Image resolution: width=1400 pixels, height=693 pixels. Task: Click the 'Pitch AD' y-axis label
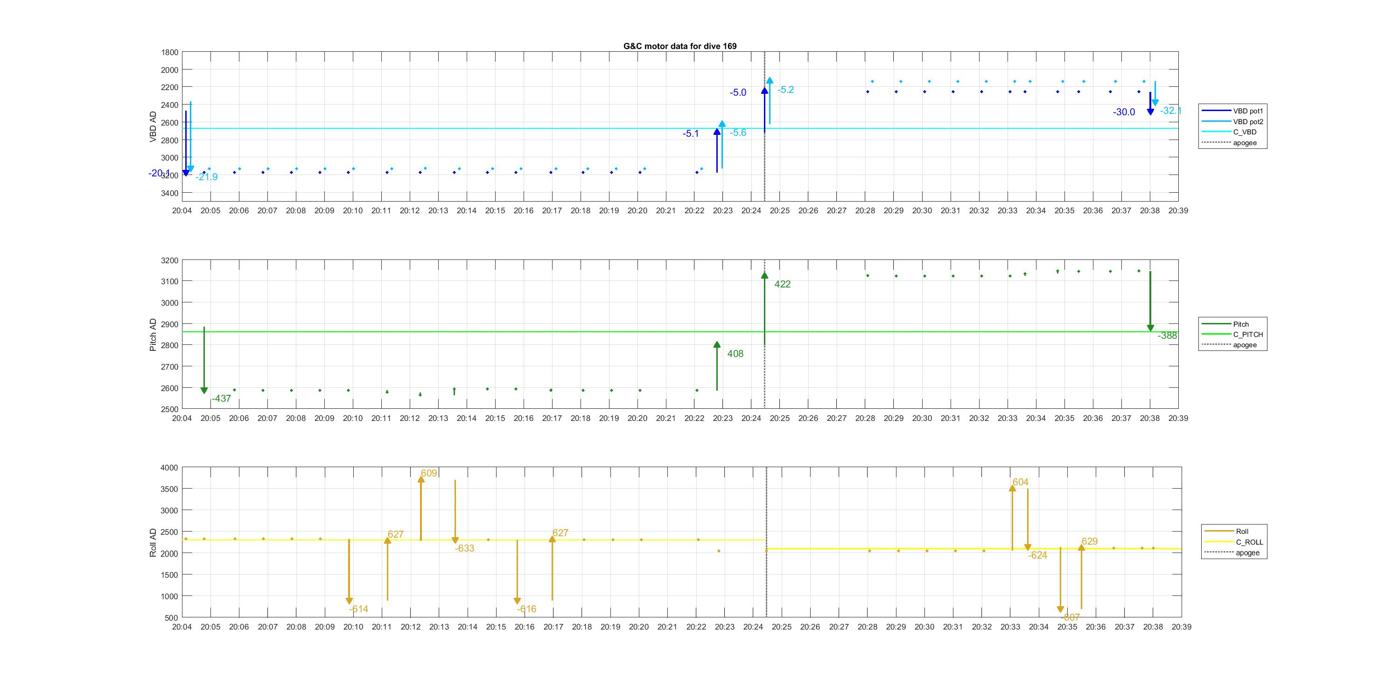coord(154,335)
